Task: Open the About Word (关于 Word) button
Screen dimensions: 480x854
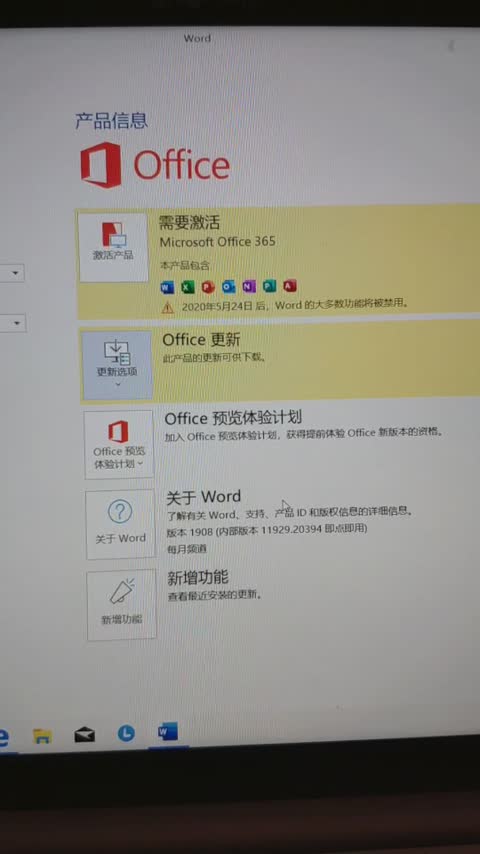Action: pos(120,524)
